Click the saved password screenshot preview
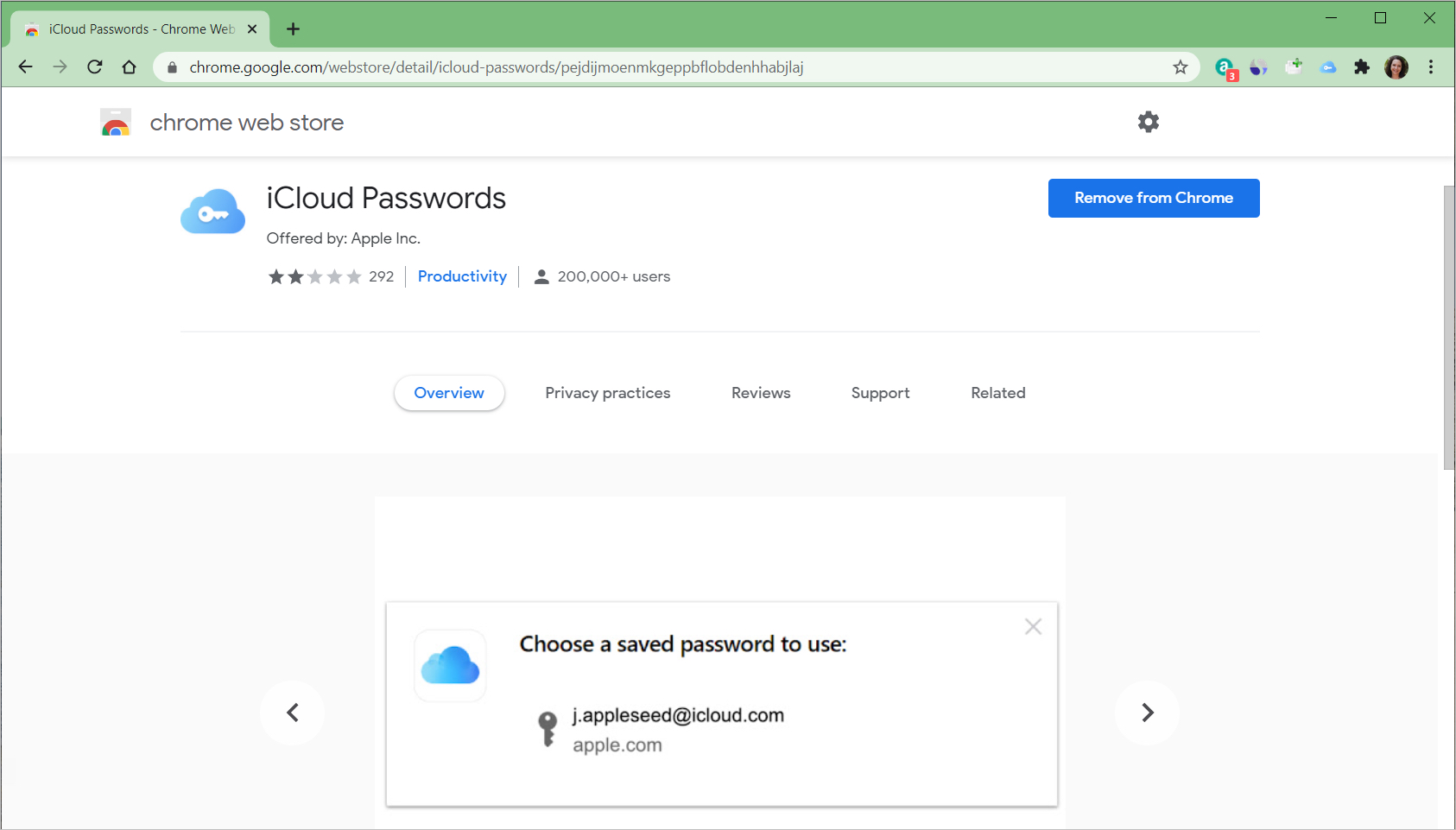Screen dimensions: 1456x830 click(720, 663)
